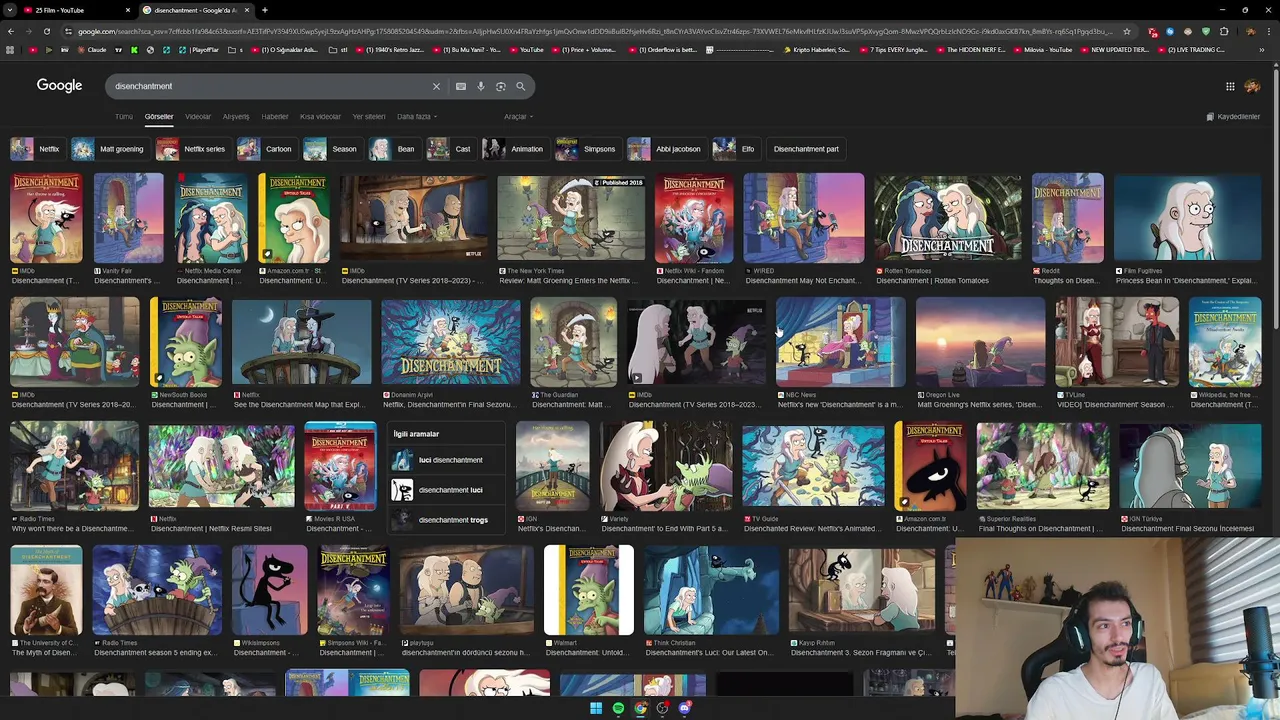Submit search with the magnifier icon
1280x720 pixels.
point(521,86)
